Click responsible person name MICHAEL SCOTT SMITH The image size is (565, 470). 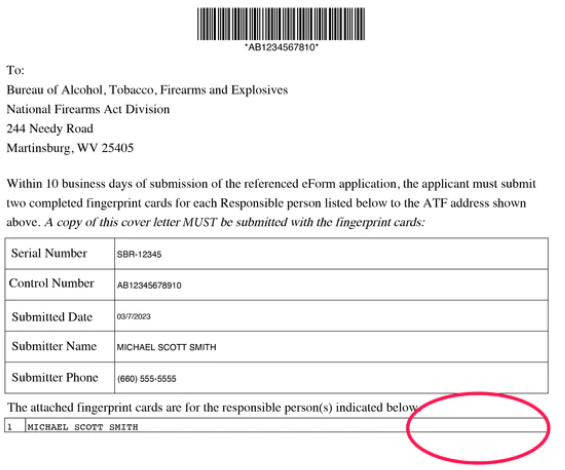coord(83,427)
